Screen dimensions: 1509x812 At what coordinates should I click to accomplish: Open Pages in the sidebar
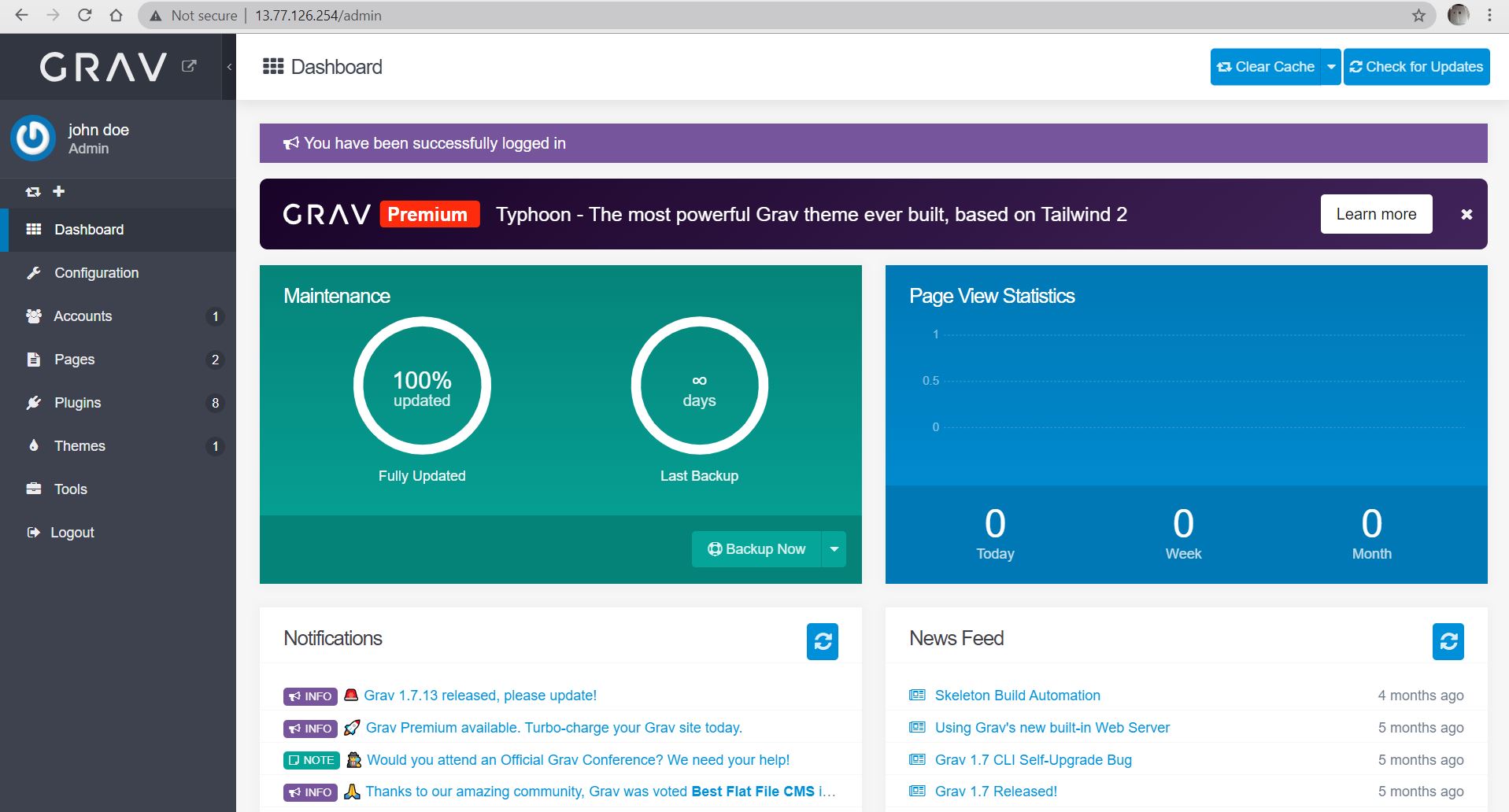(x=118, y=360)
